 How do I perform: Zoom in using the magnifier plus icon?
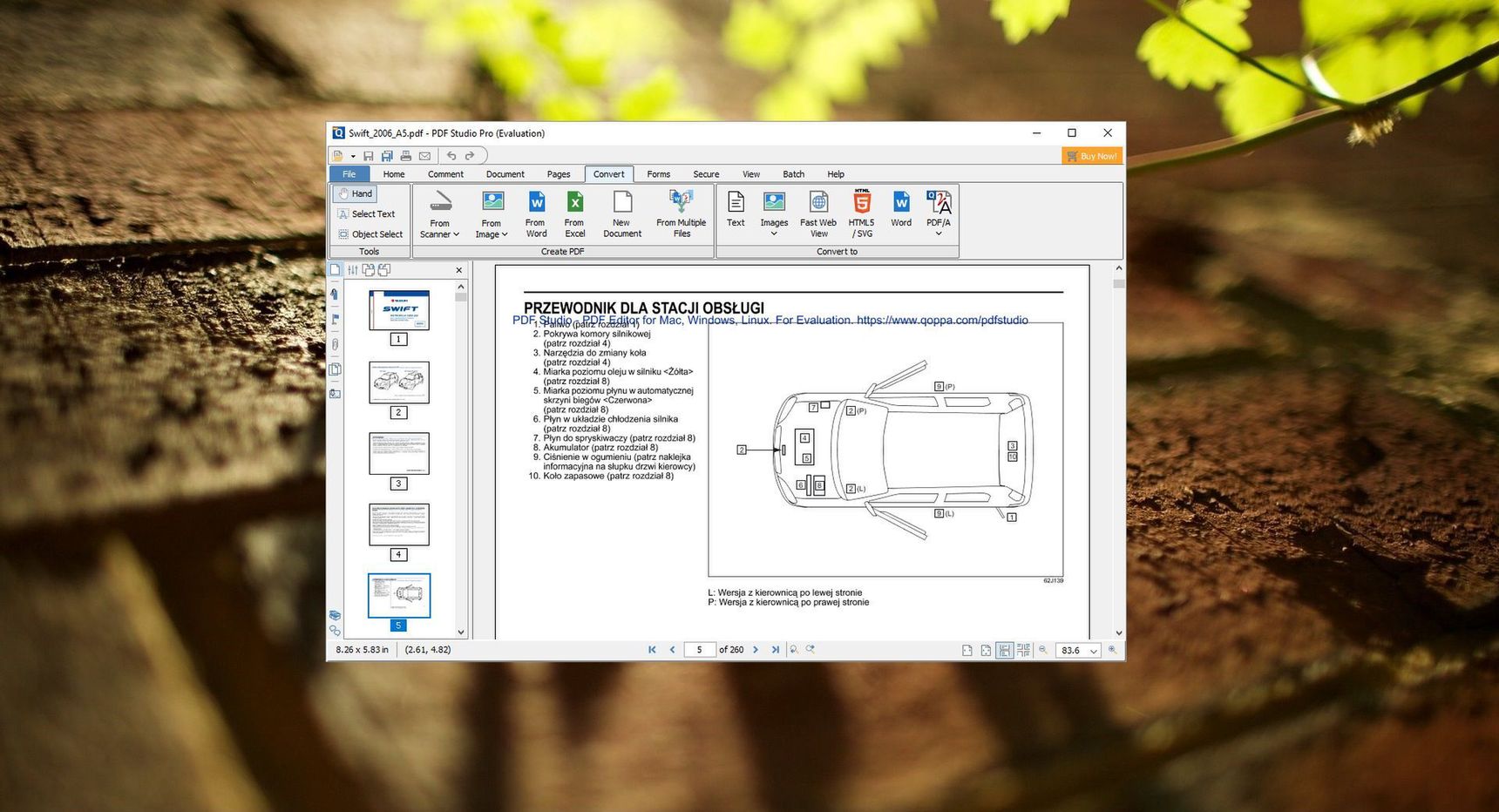(x=1112, y=650)
